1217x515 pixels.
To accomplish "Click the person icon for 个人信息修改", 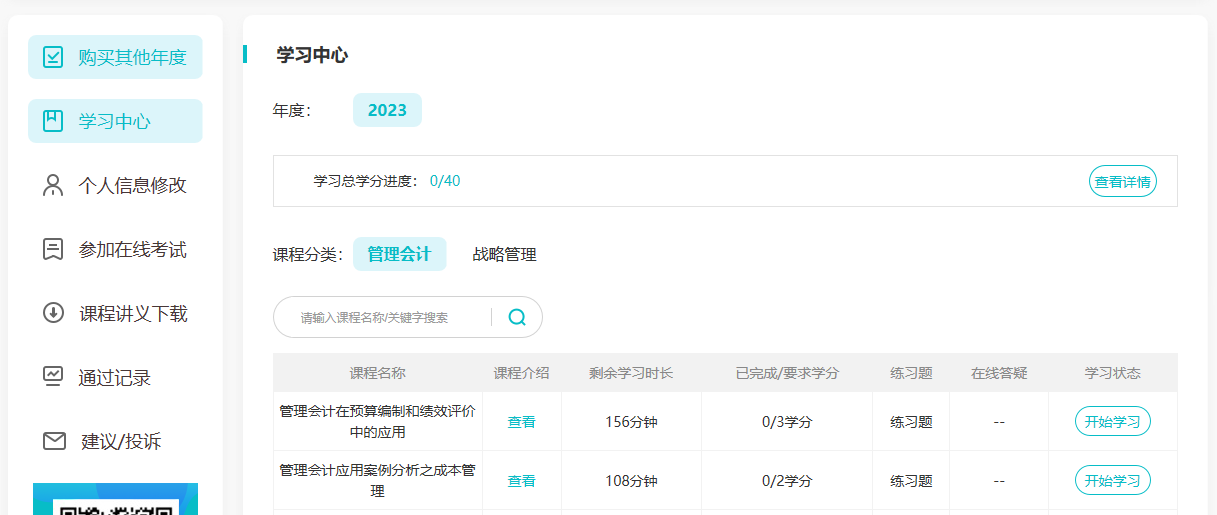I will click(53, 185).
